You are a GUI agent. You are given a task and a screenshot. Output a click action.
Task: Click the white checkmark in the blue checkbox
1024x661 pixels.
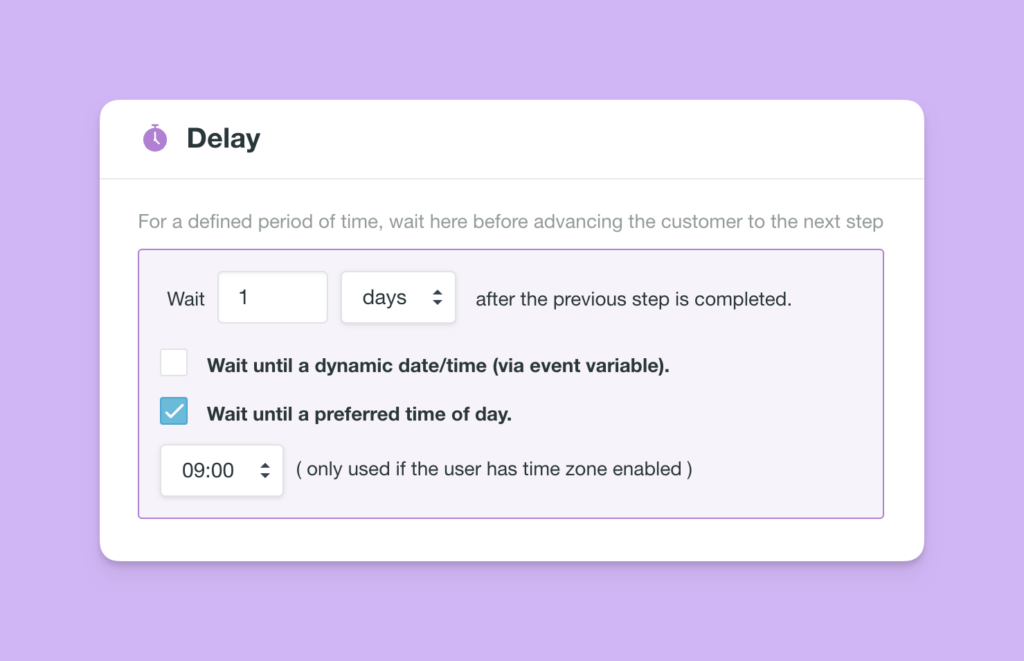[x=174, y=411]
